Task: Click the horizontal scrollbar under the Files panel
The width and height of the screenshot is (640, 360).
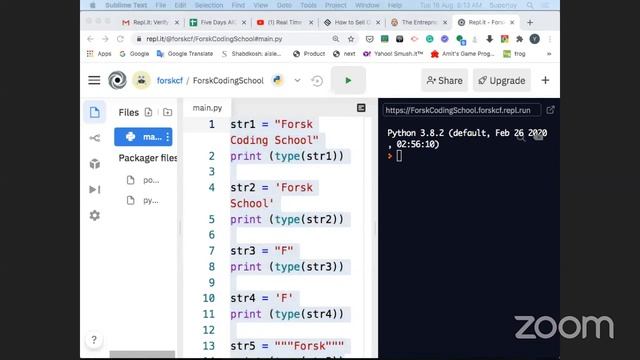Action: (x=142, y=354)
